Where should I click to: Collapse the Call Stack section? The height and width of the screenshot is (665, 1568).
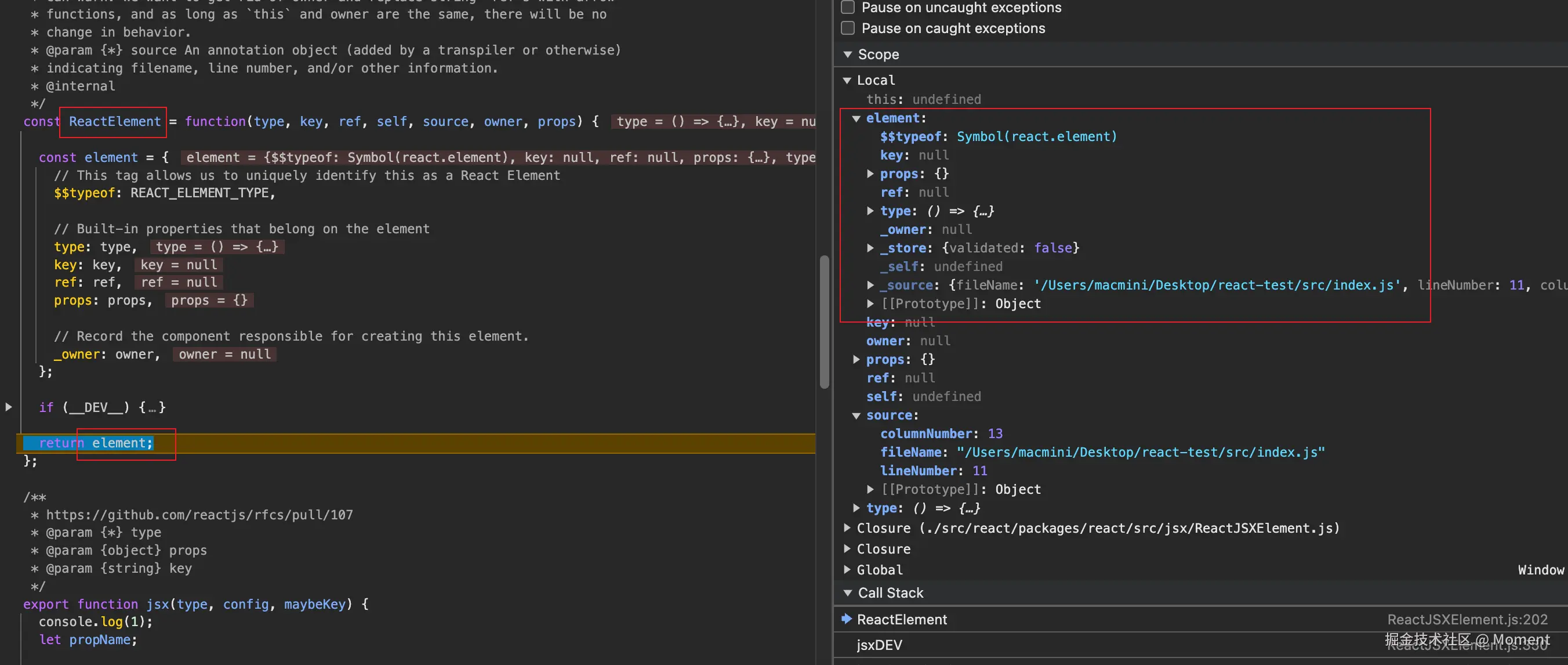tap(847, 592)
